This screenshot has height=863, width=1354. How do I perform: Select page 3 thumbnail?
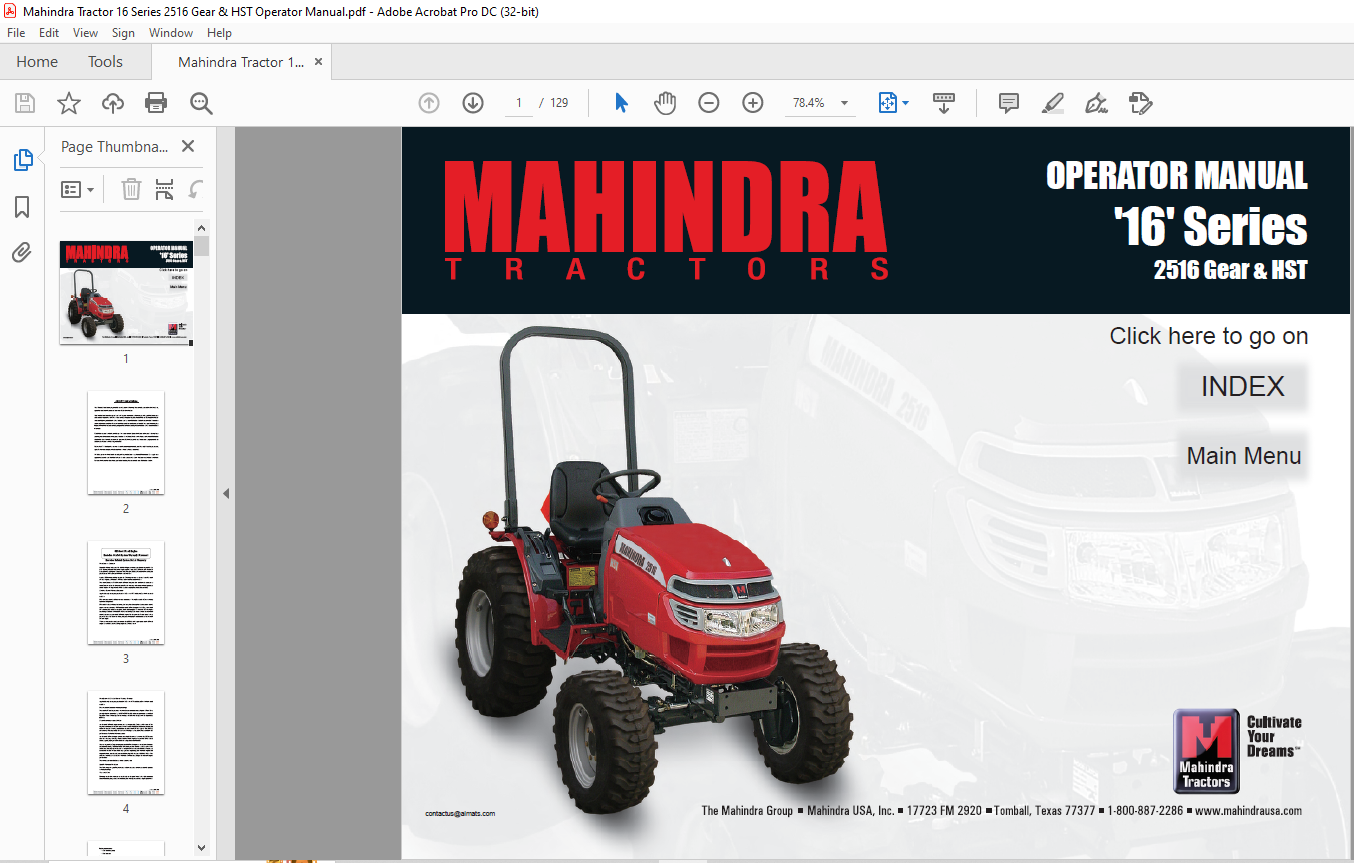tap(126, 593)
